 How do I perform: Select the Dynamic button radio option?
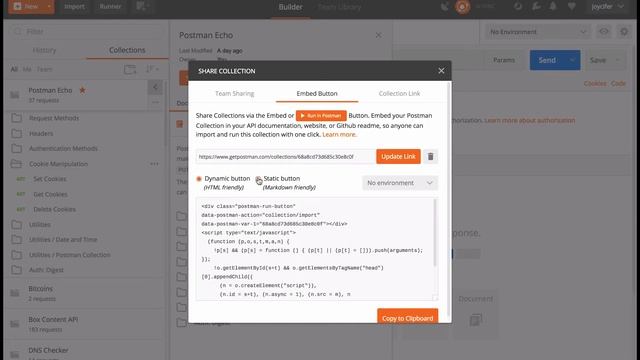199,179
